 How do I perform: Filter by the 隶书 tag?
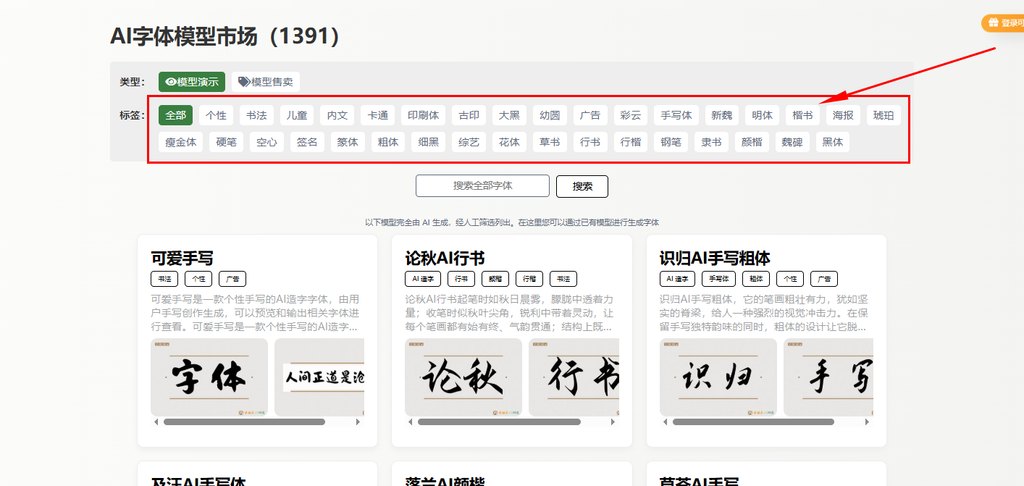coord(711,142)
